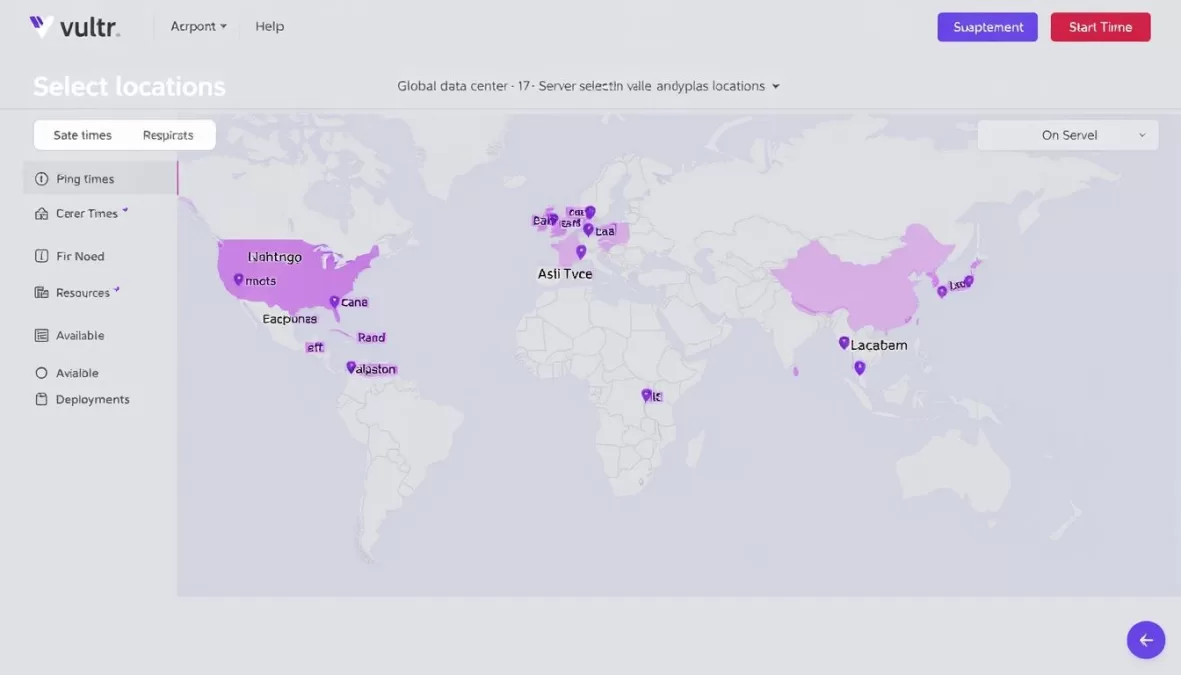Open the Help link
The image size is (1181, 675).
269,26
